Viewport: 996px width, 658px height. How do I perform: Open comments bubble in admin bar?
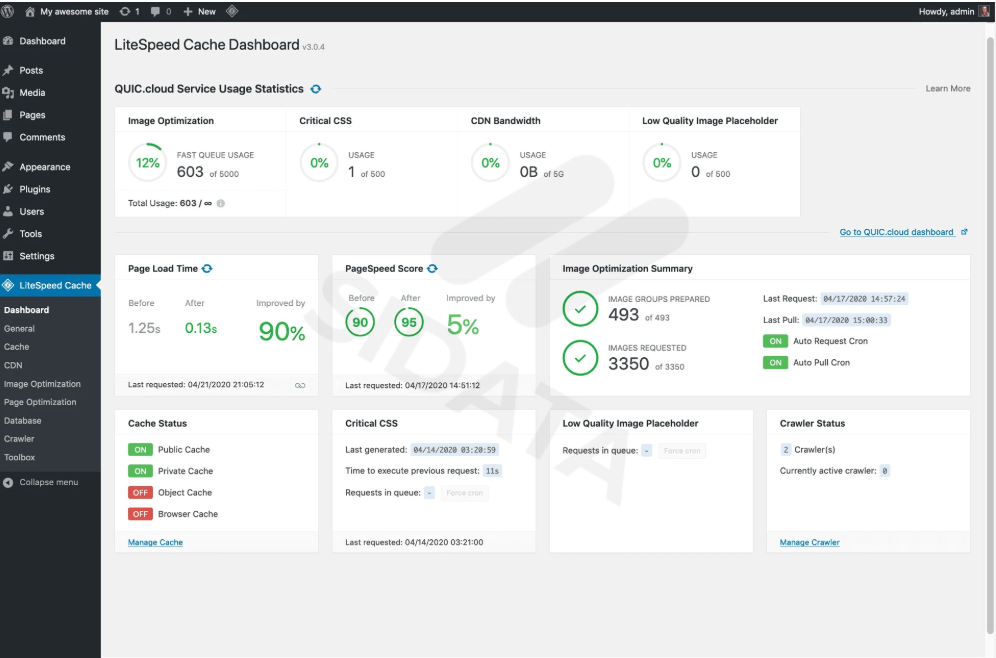(x=160, y=11)
